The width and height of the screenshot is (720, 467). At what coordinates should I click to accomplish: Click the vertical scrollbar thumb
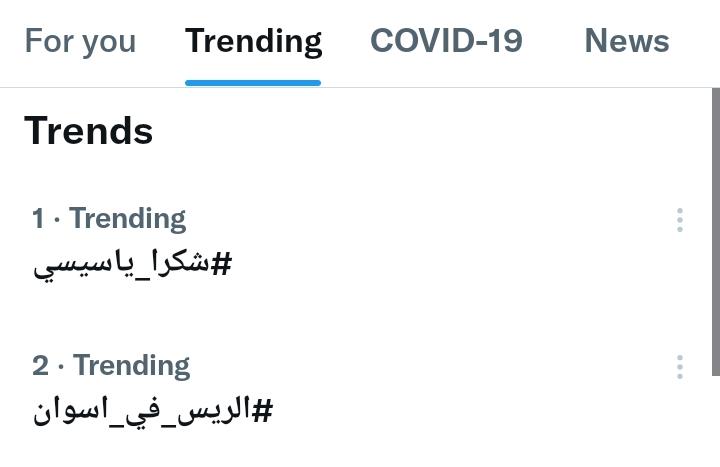click(715, 230)
